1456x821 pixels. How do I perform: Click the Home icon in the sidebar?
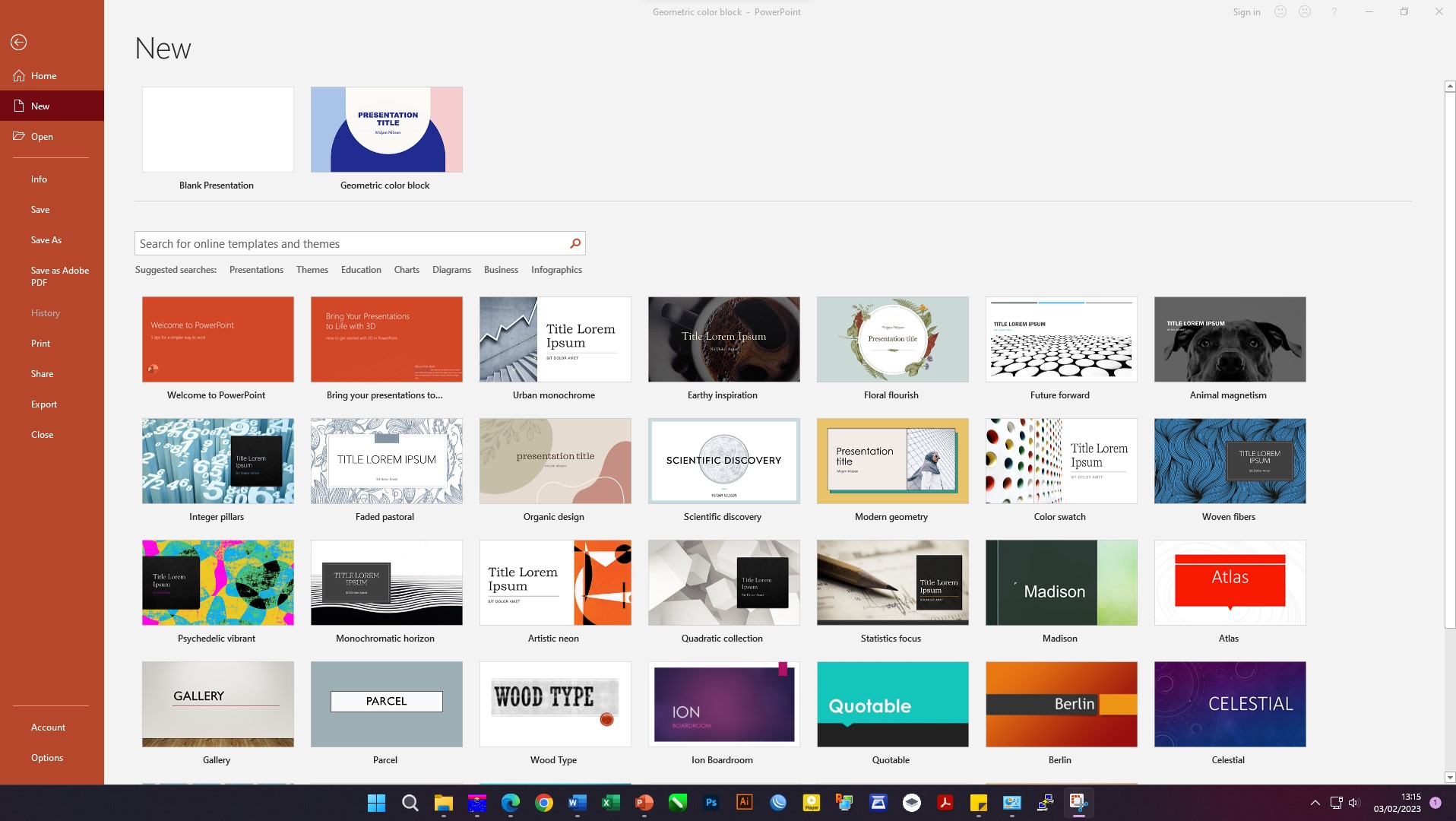19,76
